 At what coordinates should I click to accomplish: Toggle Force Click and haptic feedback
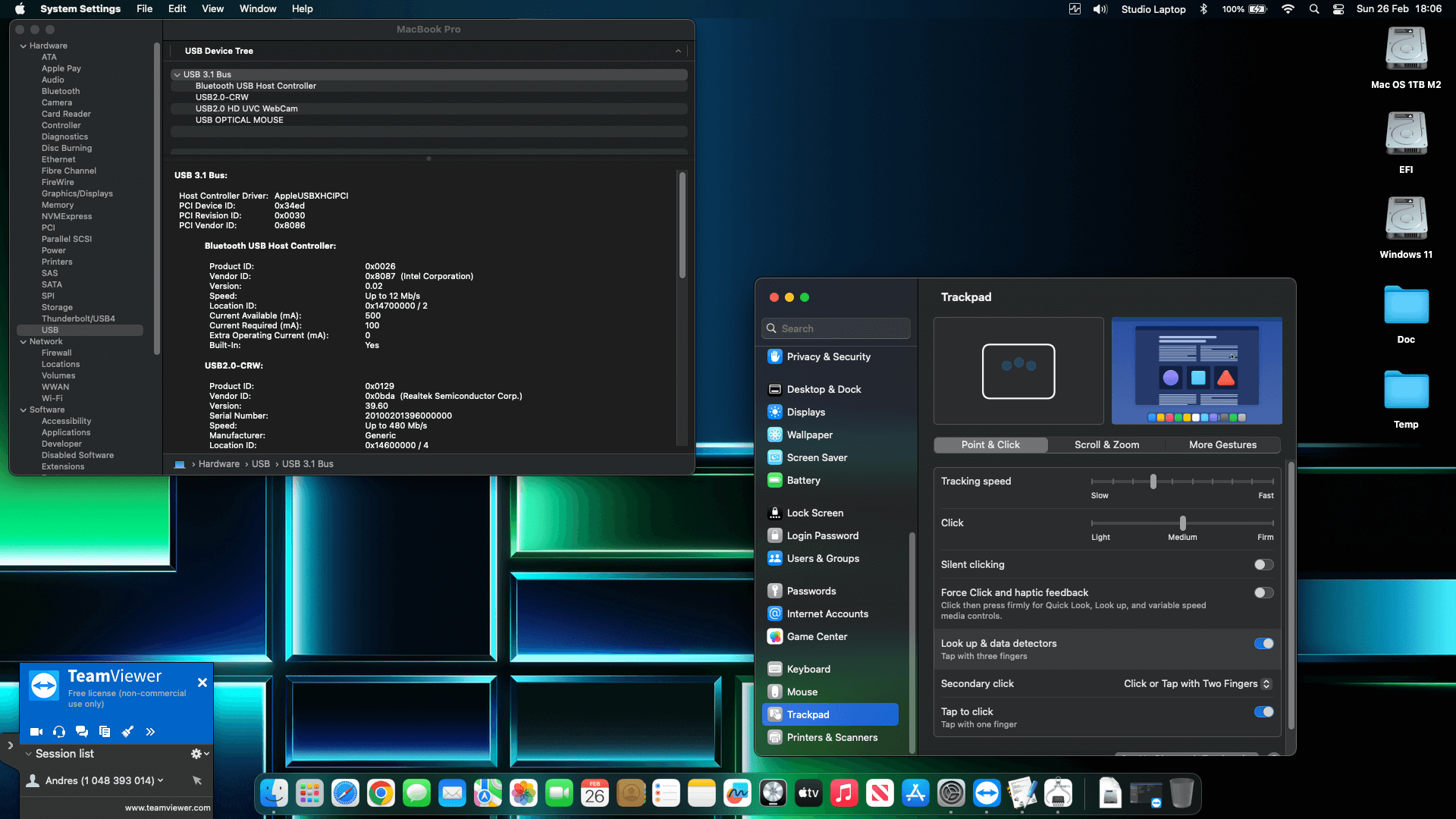[1263, 592]
